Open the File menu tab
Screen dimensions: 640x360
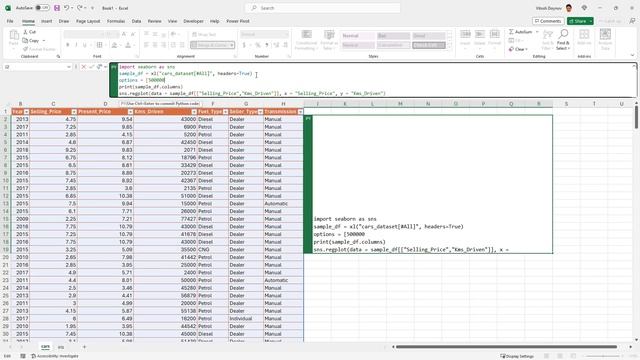[10, 21]
